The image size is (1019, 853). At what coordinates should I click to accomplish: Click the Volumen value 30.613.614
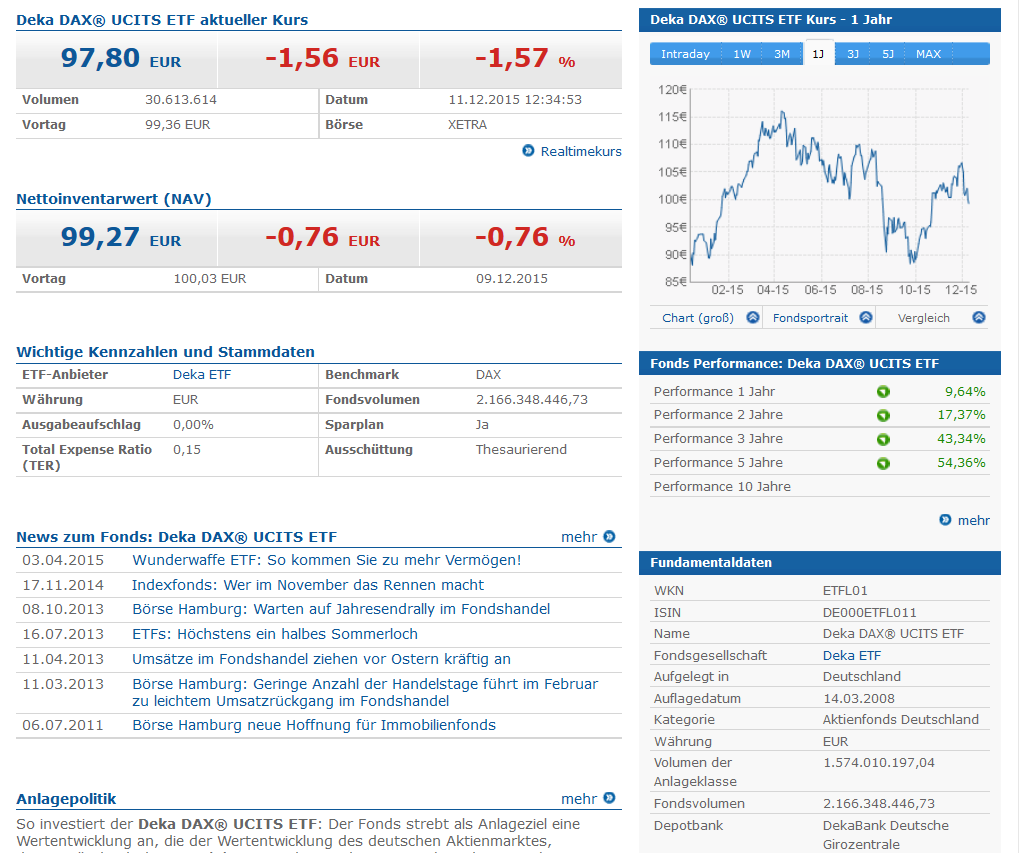pos(181,99)
